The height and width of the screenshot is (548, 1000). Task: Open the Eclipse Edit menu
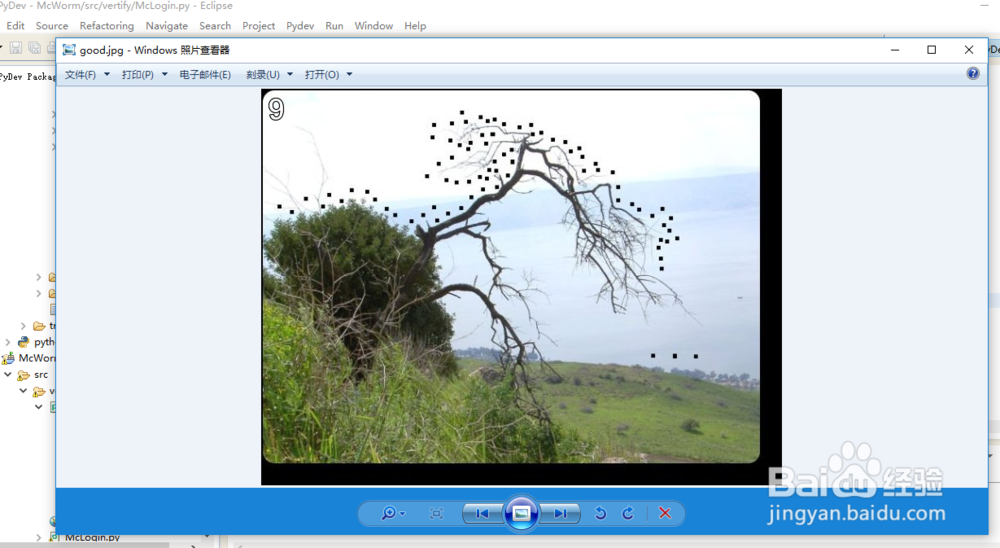15,26
